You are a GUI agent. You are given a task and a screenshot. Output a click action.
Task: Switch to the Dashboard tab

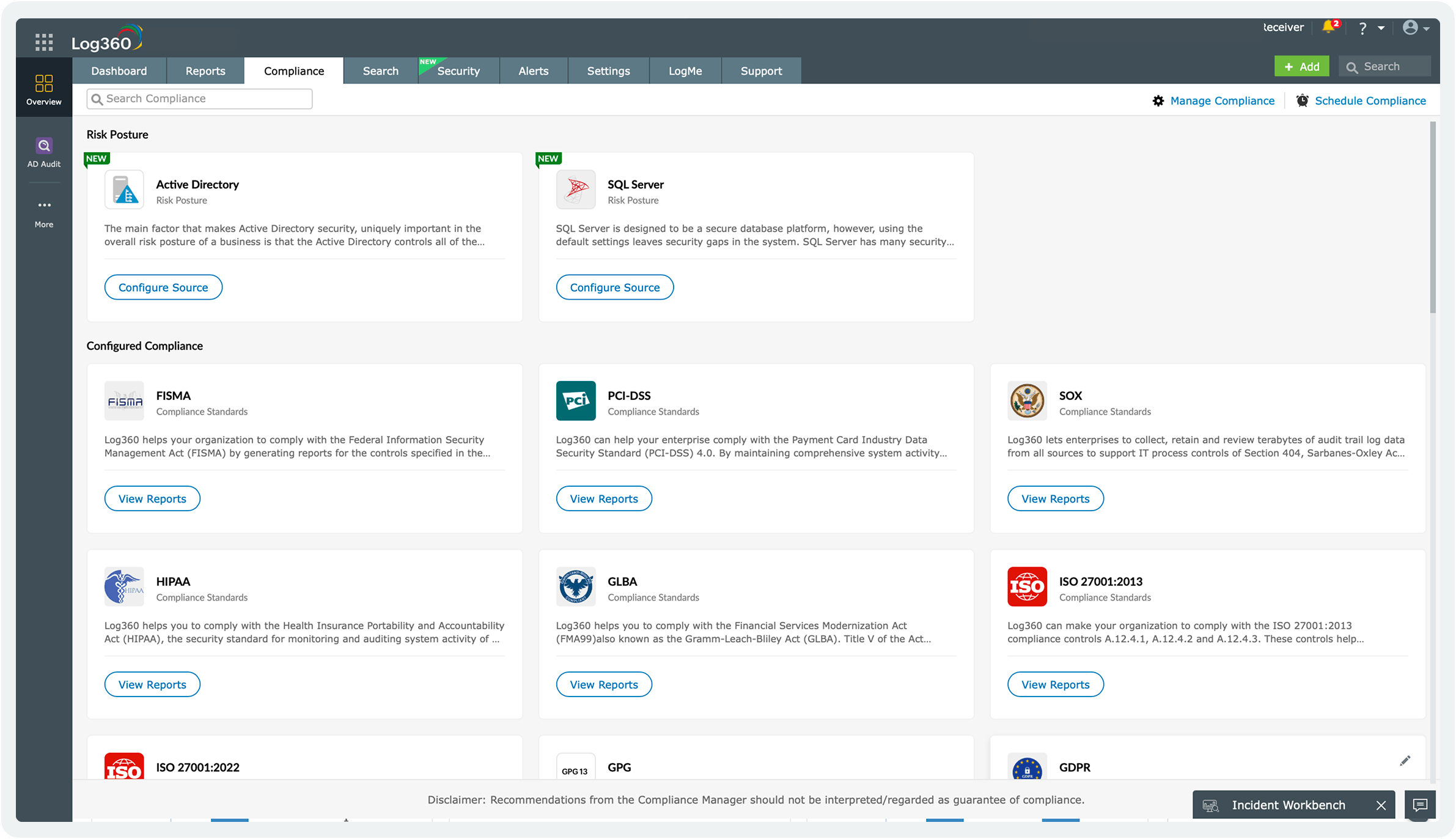click(119, 71)
